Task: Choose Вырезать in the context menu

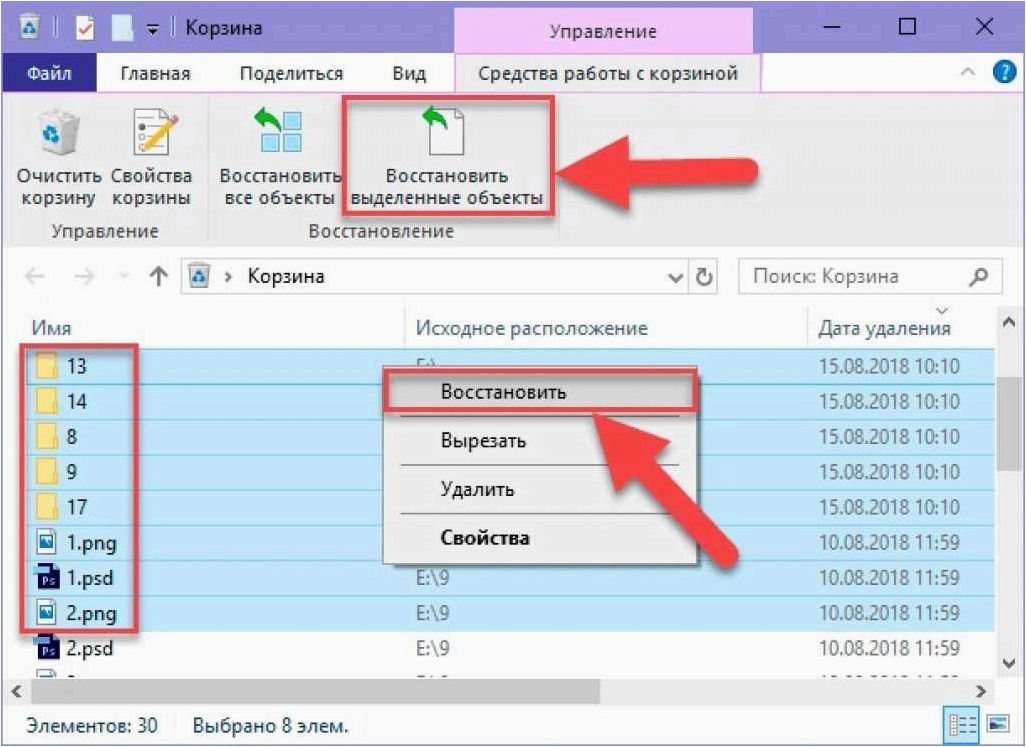Action: coord(540,440)
